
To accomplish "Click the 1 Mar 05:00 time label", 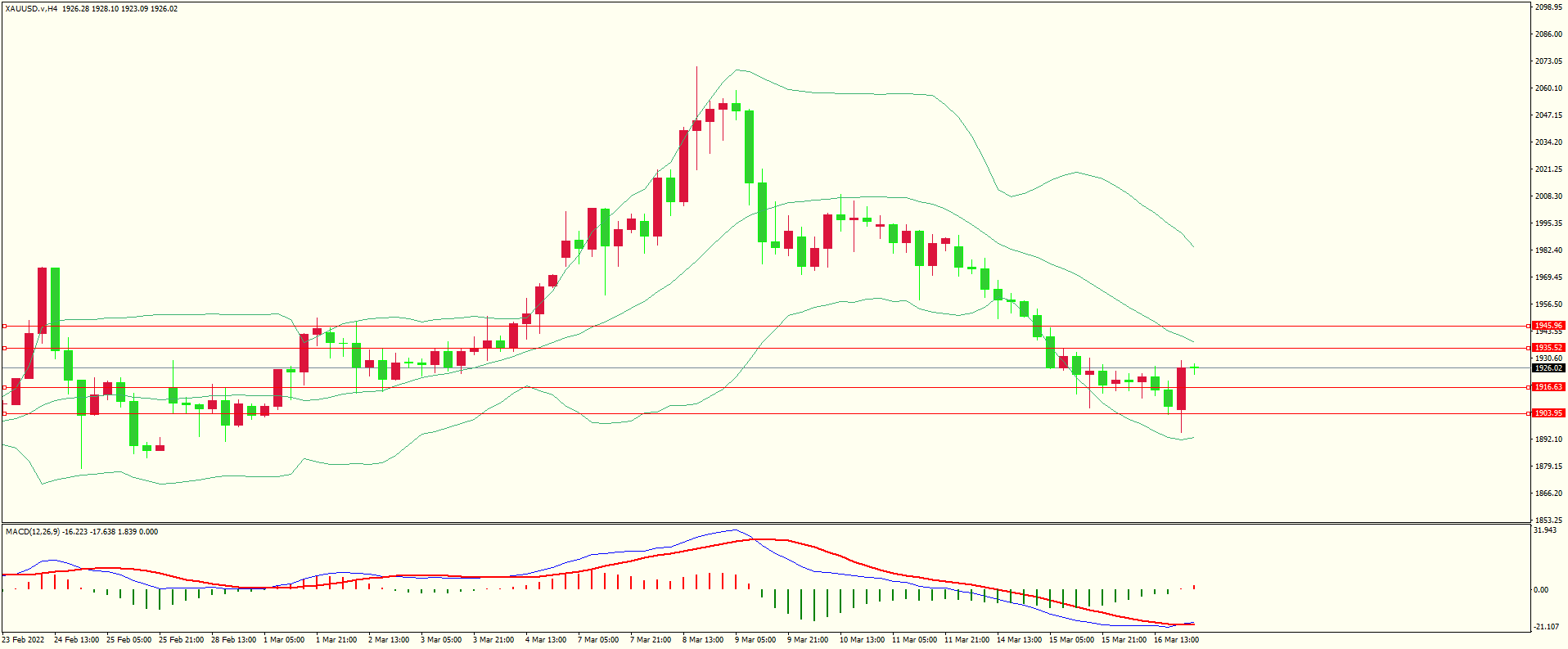I will tap(284, 640).
